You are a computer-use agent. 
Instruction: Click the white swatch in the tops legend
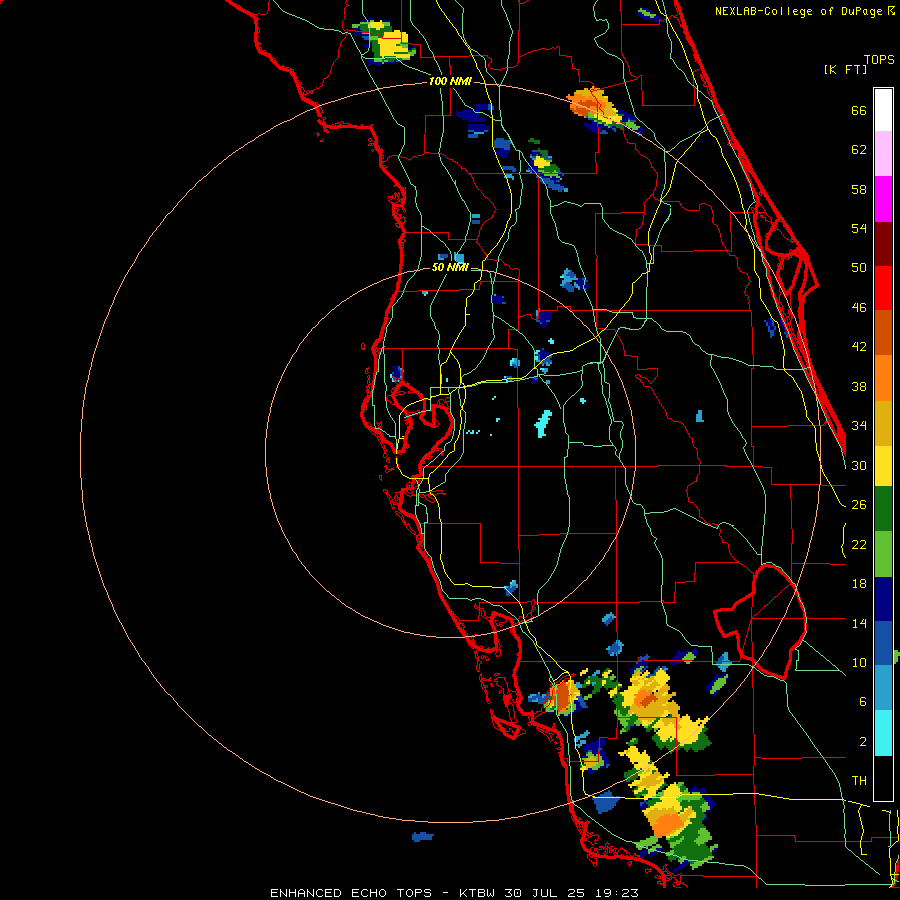pyautogui.click(x=883, y=110)
